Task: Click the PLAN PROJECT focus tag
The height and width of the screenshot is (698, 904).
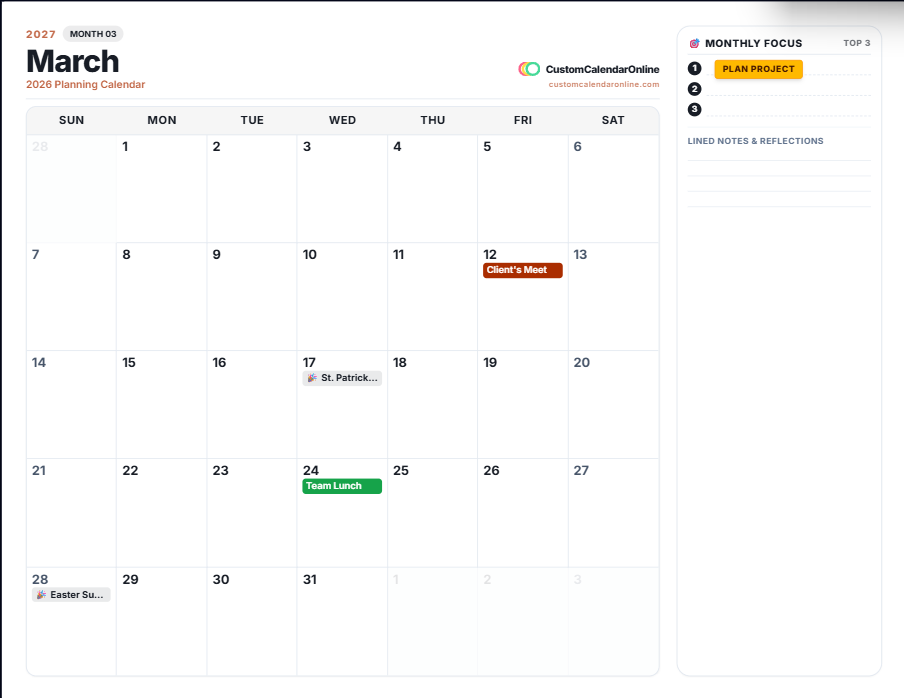Action: click(758, 69)
